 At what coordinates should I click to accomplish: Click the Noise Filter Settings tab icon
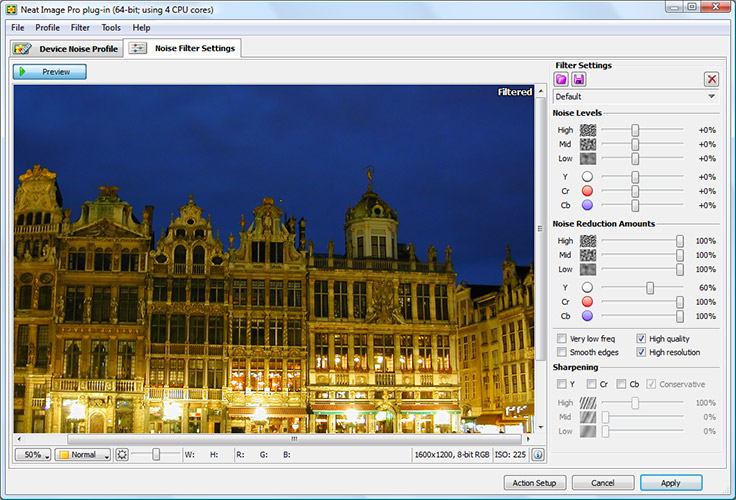coord(138,48)
